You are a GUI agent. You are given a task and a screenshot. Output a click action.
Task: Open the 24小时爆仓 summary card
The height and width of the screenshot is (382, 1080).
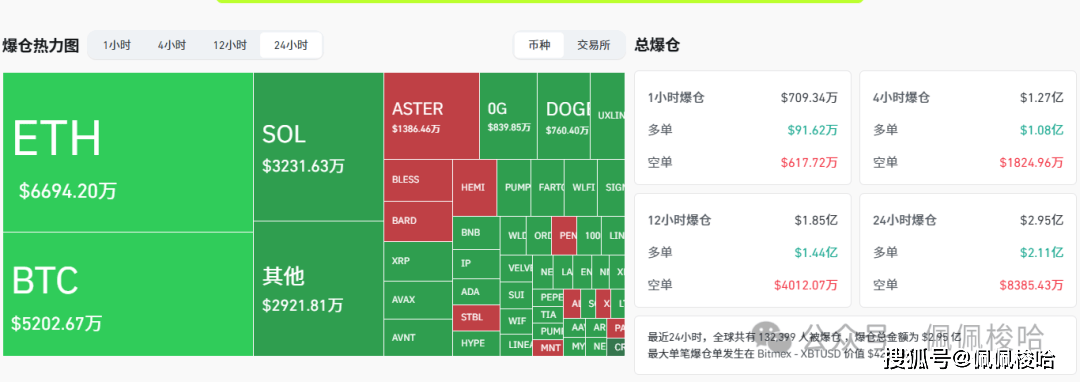coord(968,251)
